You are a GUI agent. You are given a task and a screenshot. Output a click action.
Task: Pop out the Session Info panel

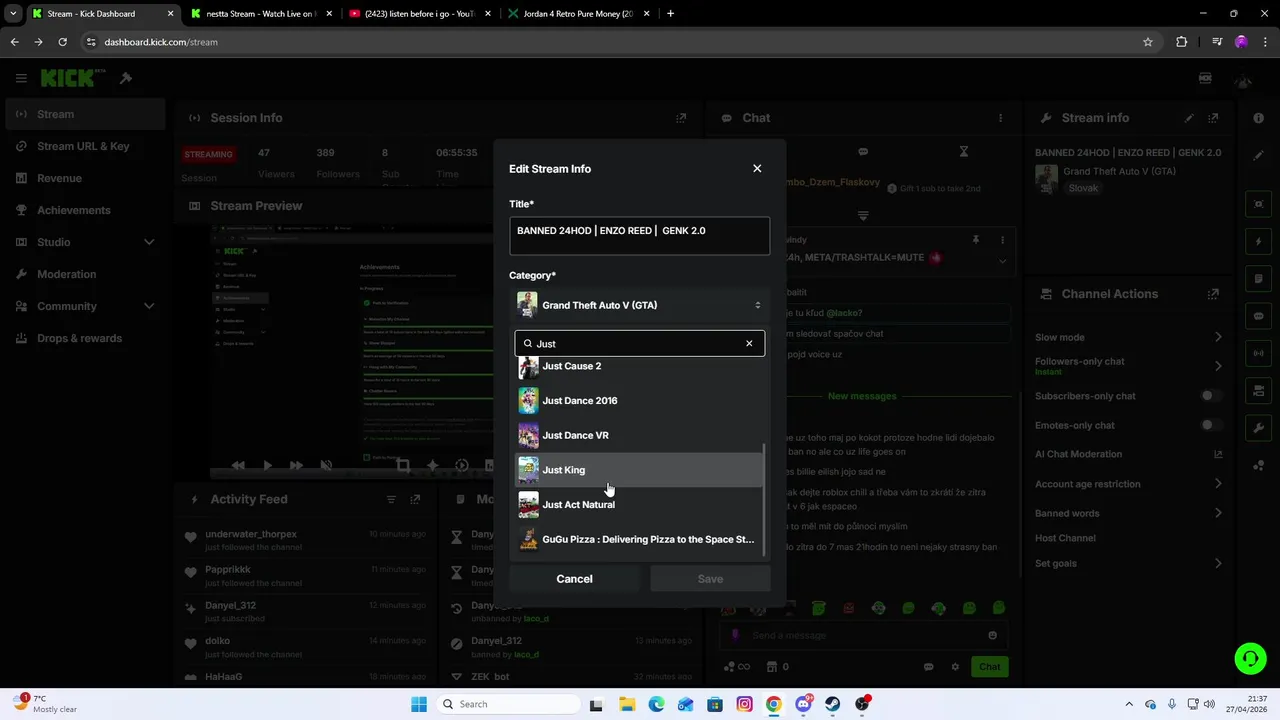click(681, 118)
